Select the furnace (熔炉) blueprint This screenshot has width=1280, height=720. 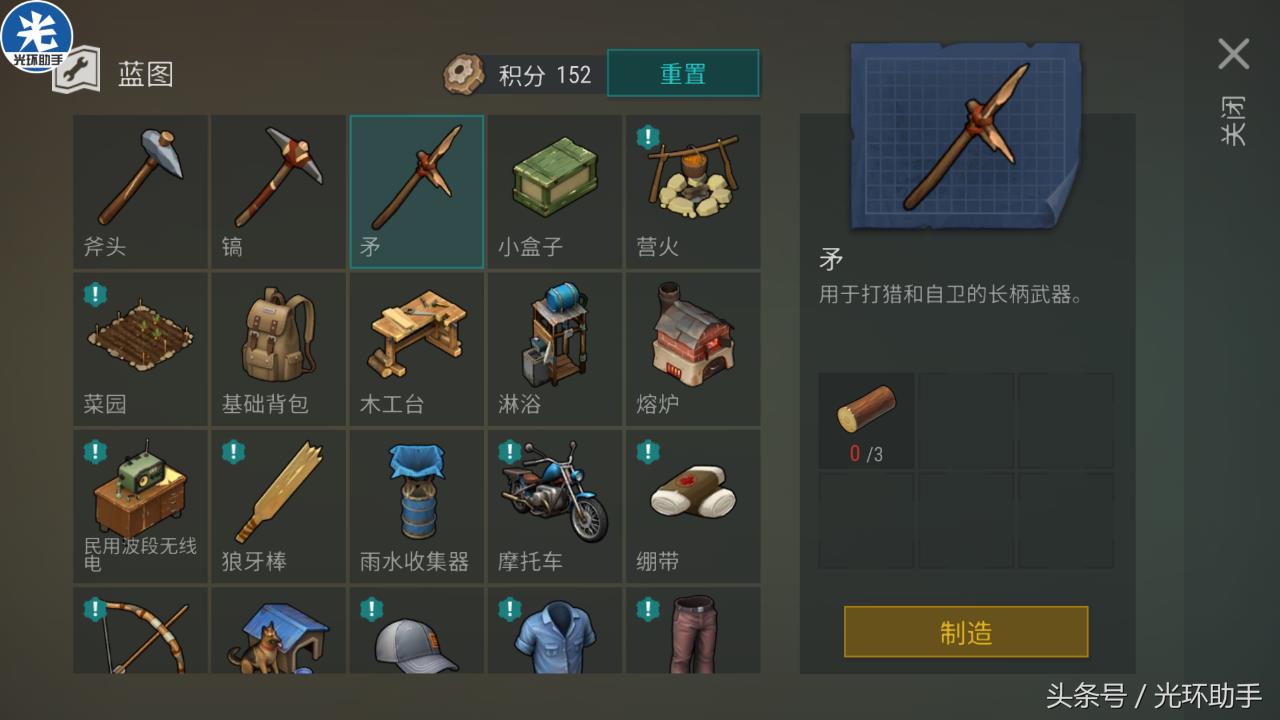(x=693, y=349)
